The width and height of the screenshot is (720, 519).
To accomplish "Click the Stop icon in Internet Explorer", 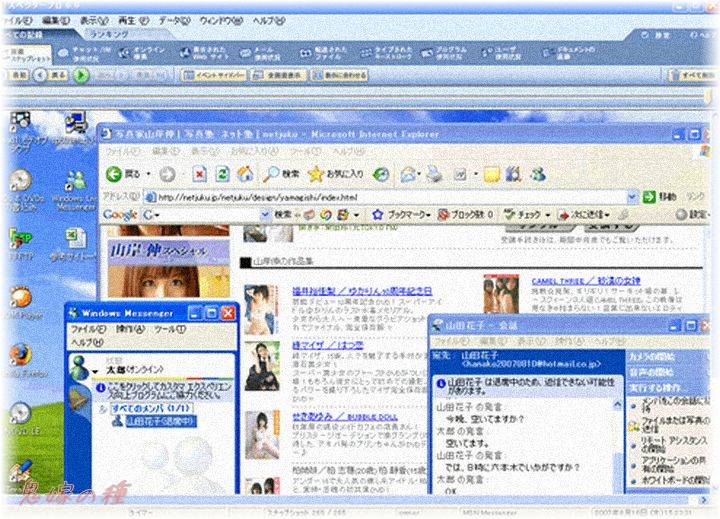I will point(200,173).
